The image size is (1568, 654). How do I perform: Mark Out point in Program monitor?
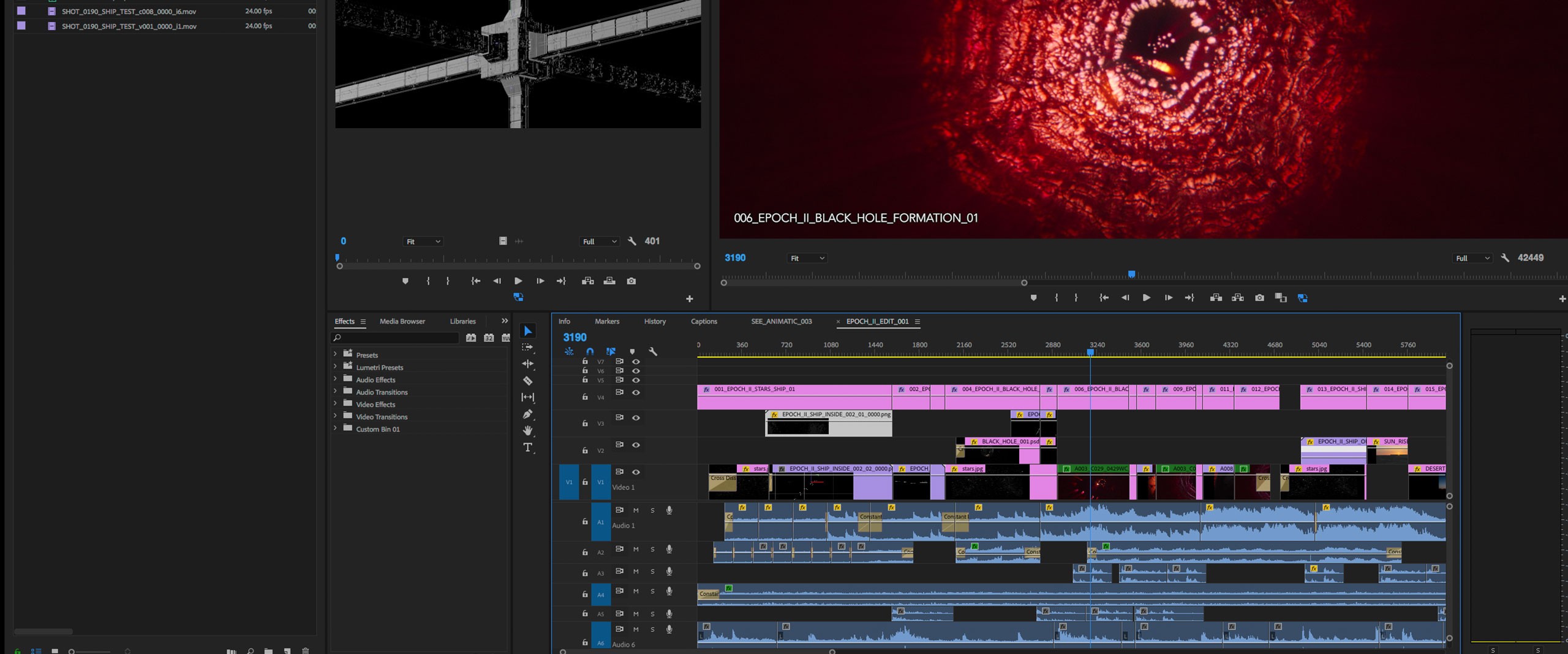(x=1076, y=298)
